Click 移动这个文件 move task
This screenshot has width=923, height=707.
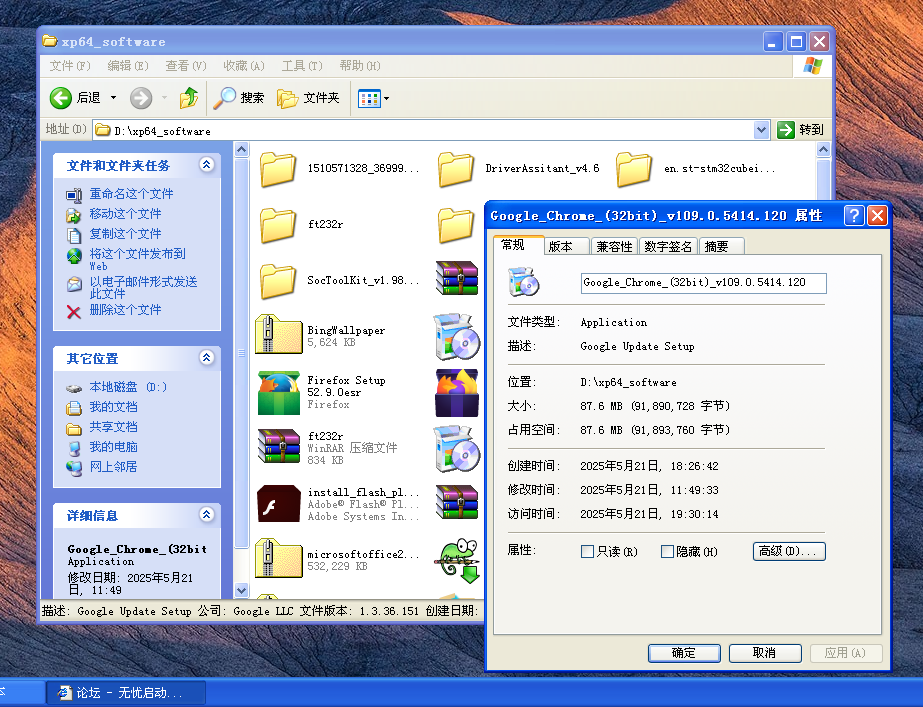[x=125, y=214]
